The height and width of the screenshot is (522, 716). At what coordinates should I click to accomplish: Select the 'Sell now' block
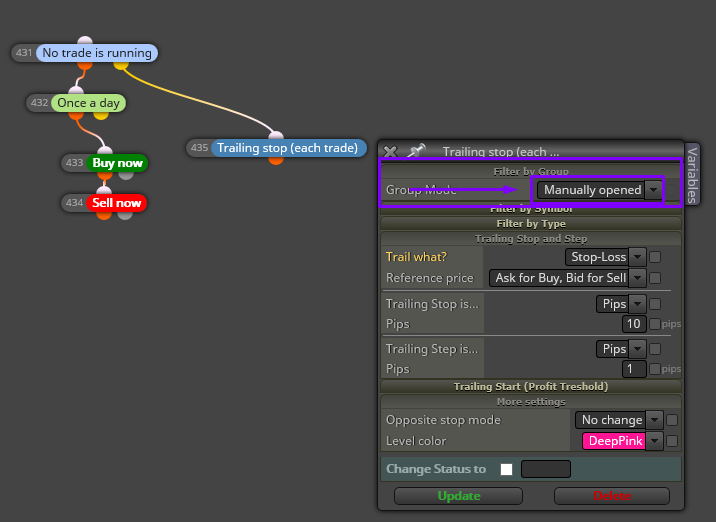click(x=116, y=203)
